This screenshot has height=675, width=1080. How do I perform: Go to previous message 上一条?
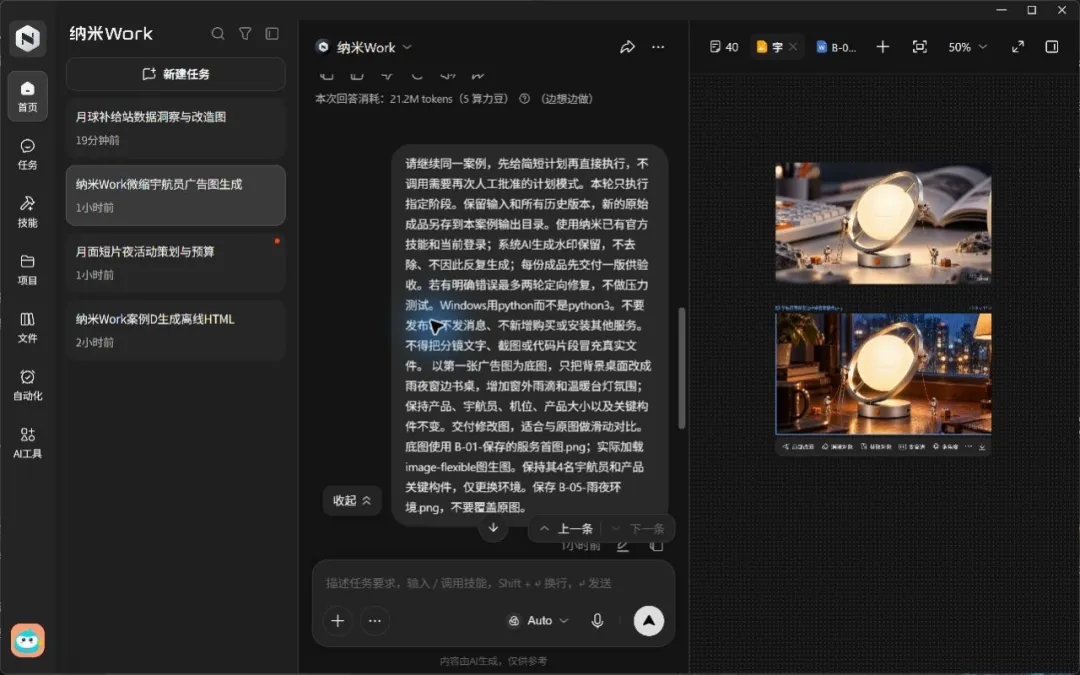click(x=566, y=529)
